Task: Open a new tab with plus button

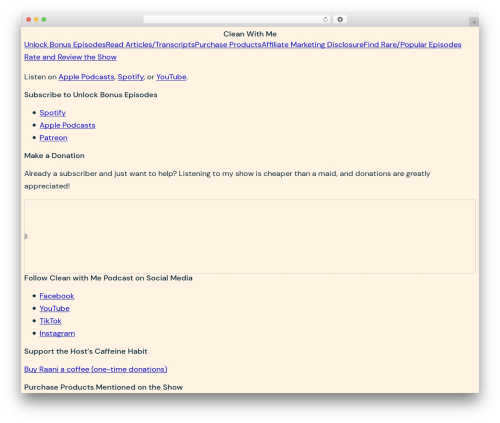Action: (x=474, y=22)
